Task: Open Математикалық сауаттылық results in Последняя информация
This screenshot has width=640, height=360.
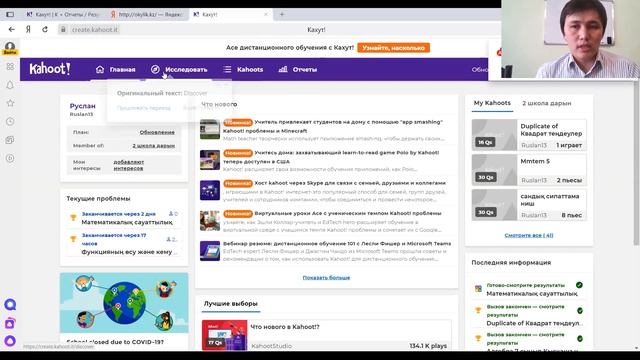Action: point(532,293)
